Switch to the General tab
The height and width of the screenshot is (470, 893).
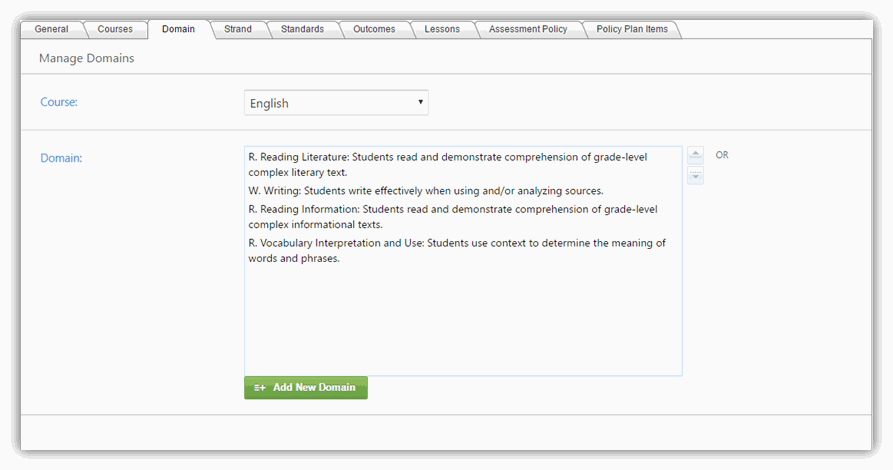[51, 29]
